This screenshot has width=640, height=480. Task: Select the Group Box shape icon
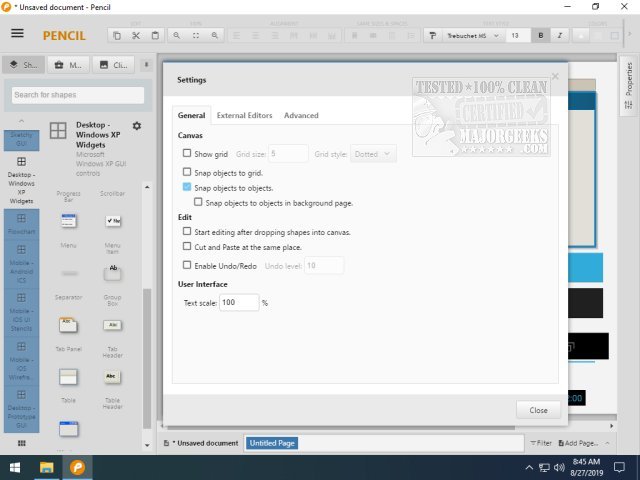[x=113, y=273]
